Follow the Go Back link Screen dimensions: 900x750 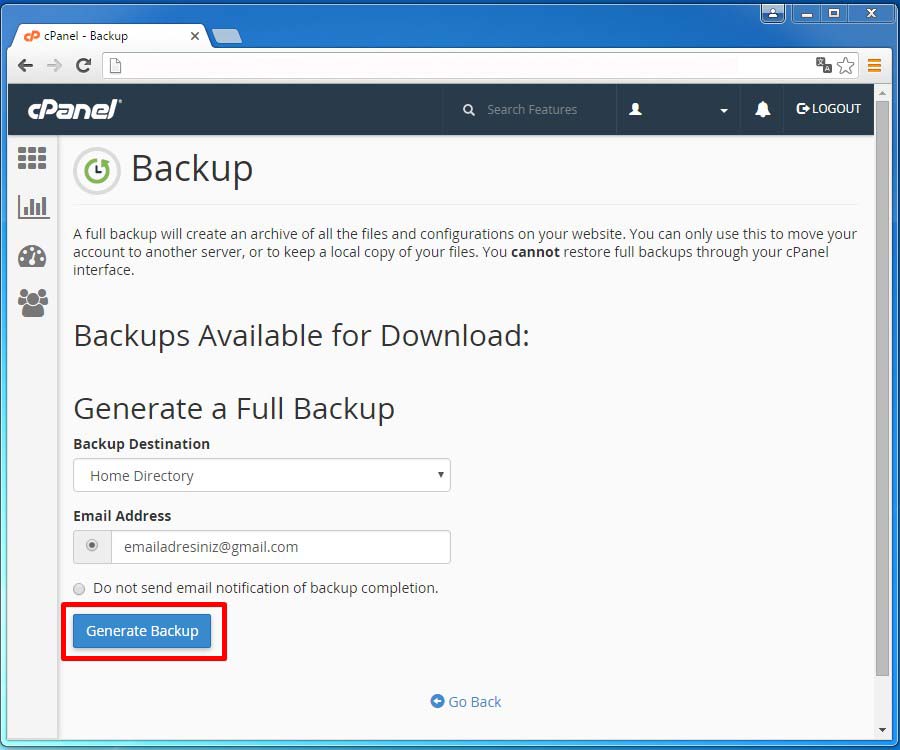(466, 702)
